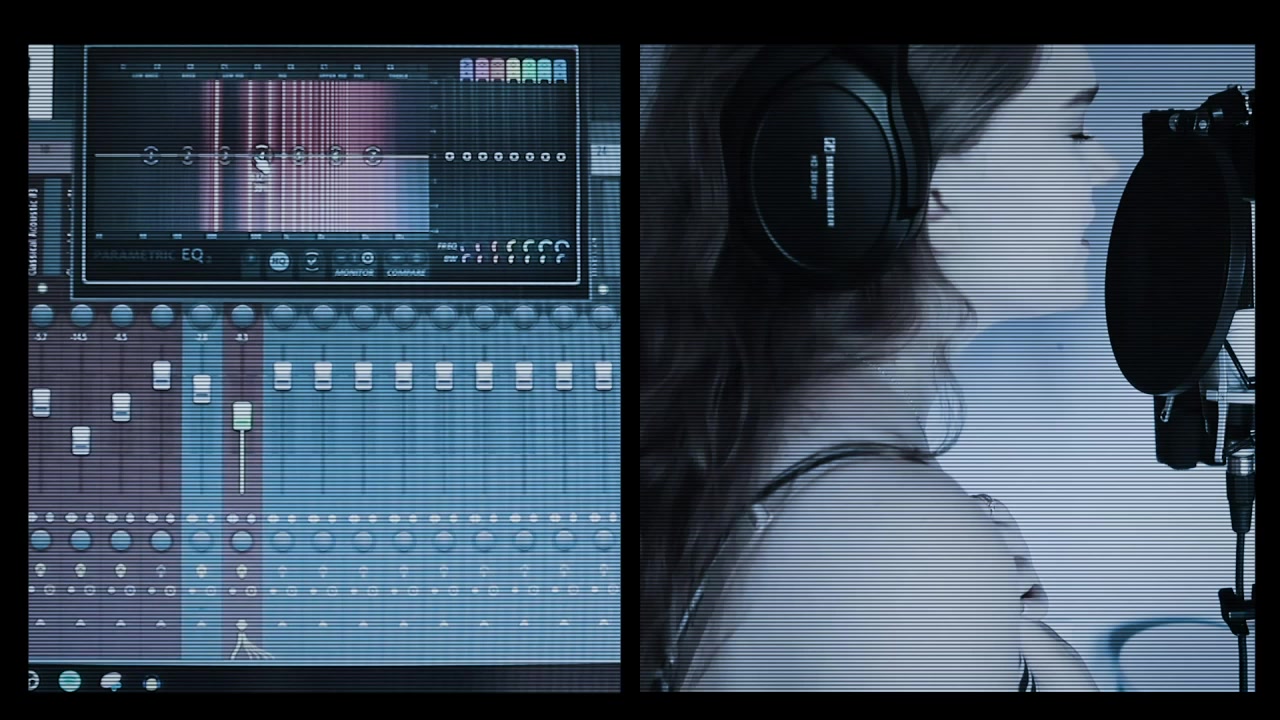Select EQ band 6 token on the curve

(336, 155)
